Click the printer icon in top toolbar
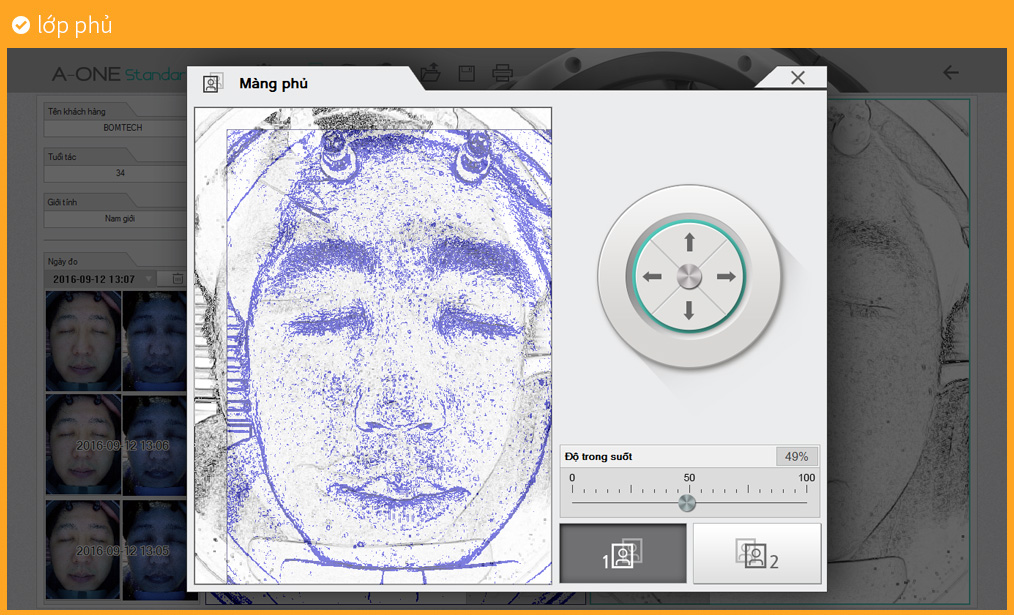This screenshot has height=615, width=1014. tap(503, 73)
